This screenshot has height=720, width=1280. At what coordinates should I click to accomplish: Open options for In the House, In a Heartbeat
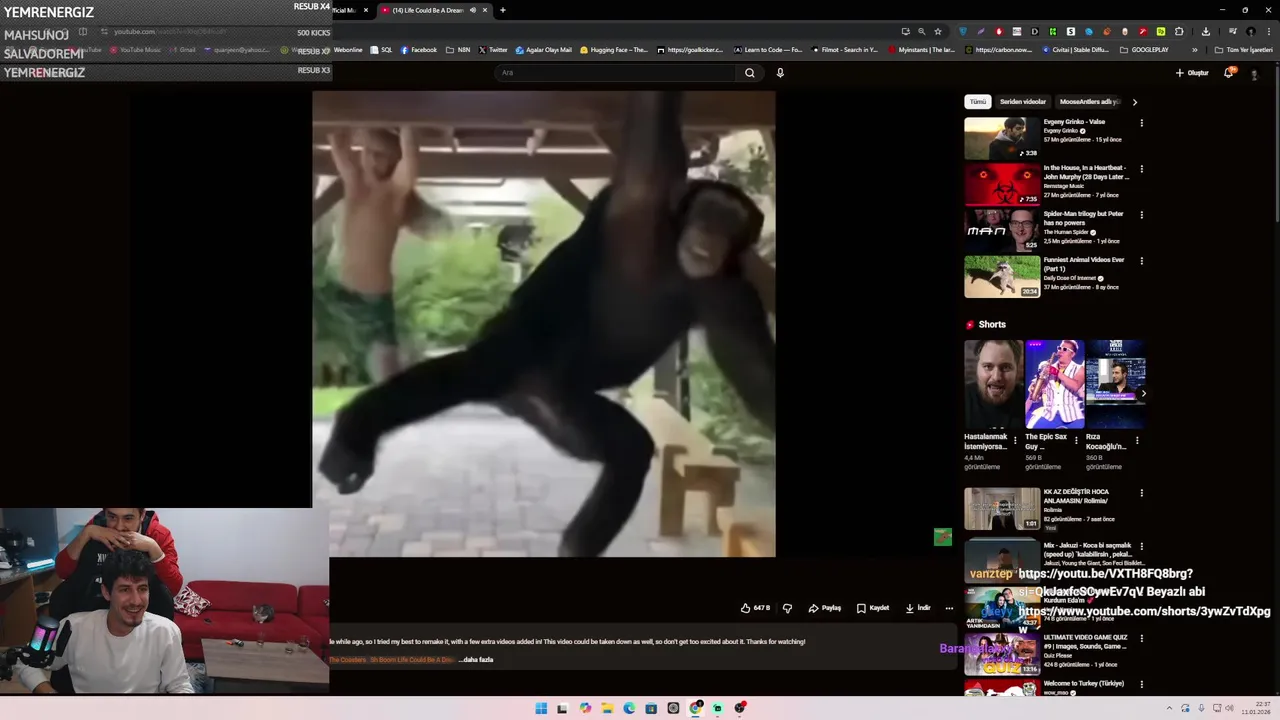pos(1141,169)
